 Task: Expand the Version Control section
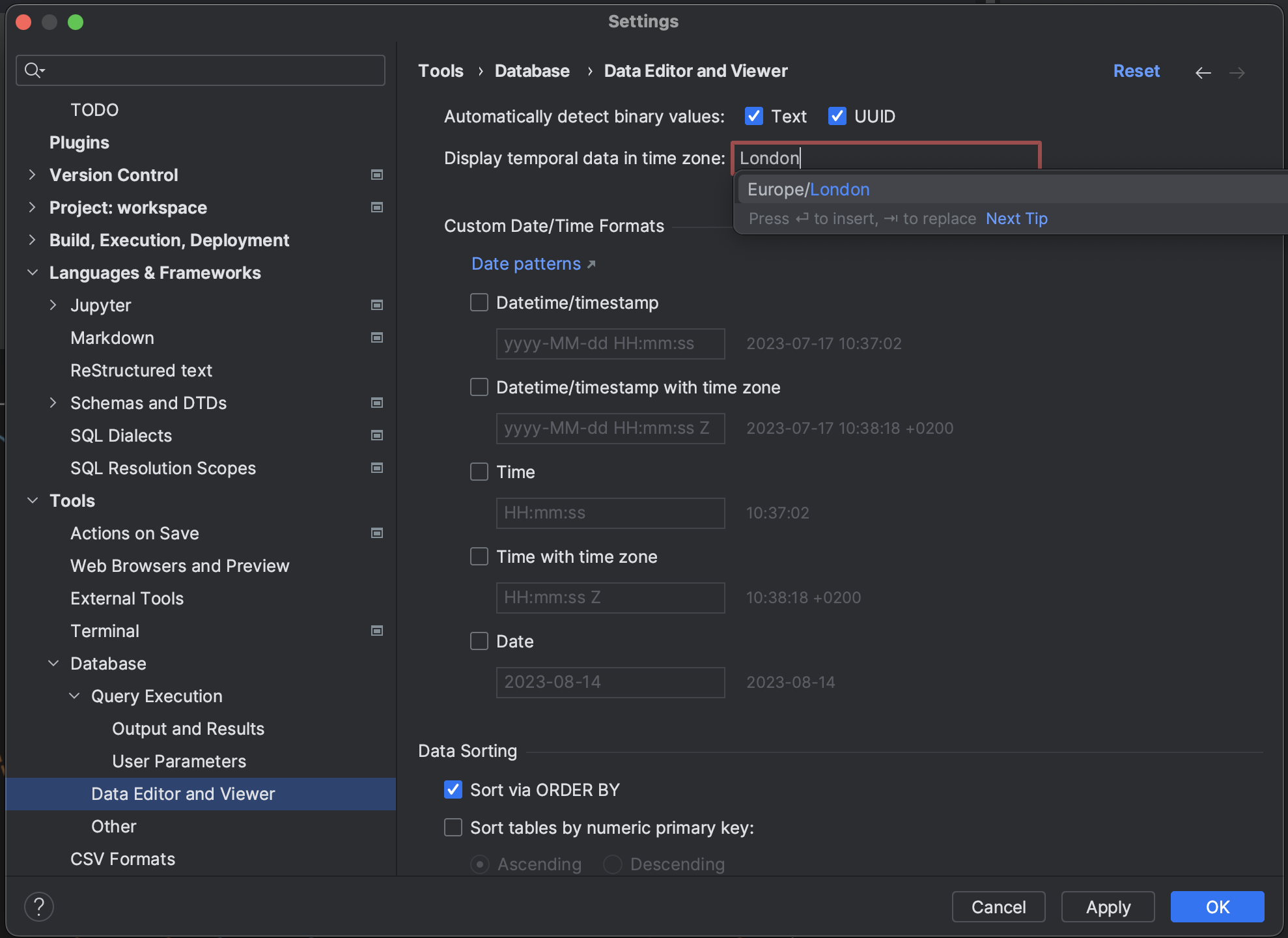(32, 175)
